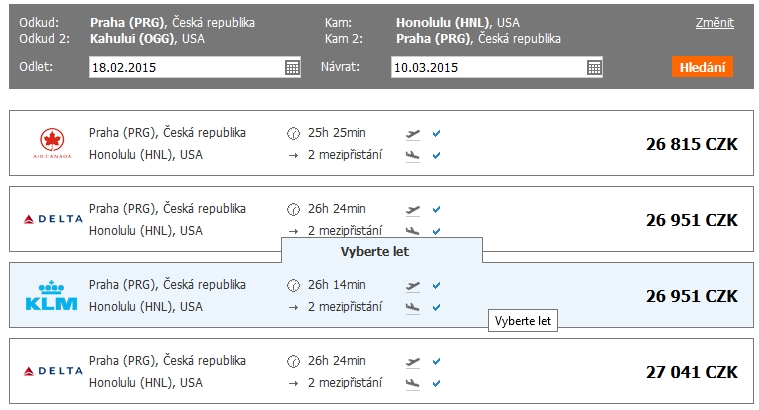Open the departure date calendar icon
The image size is (759, 410).
click(292, 67)
